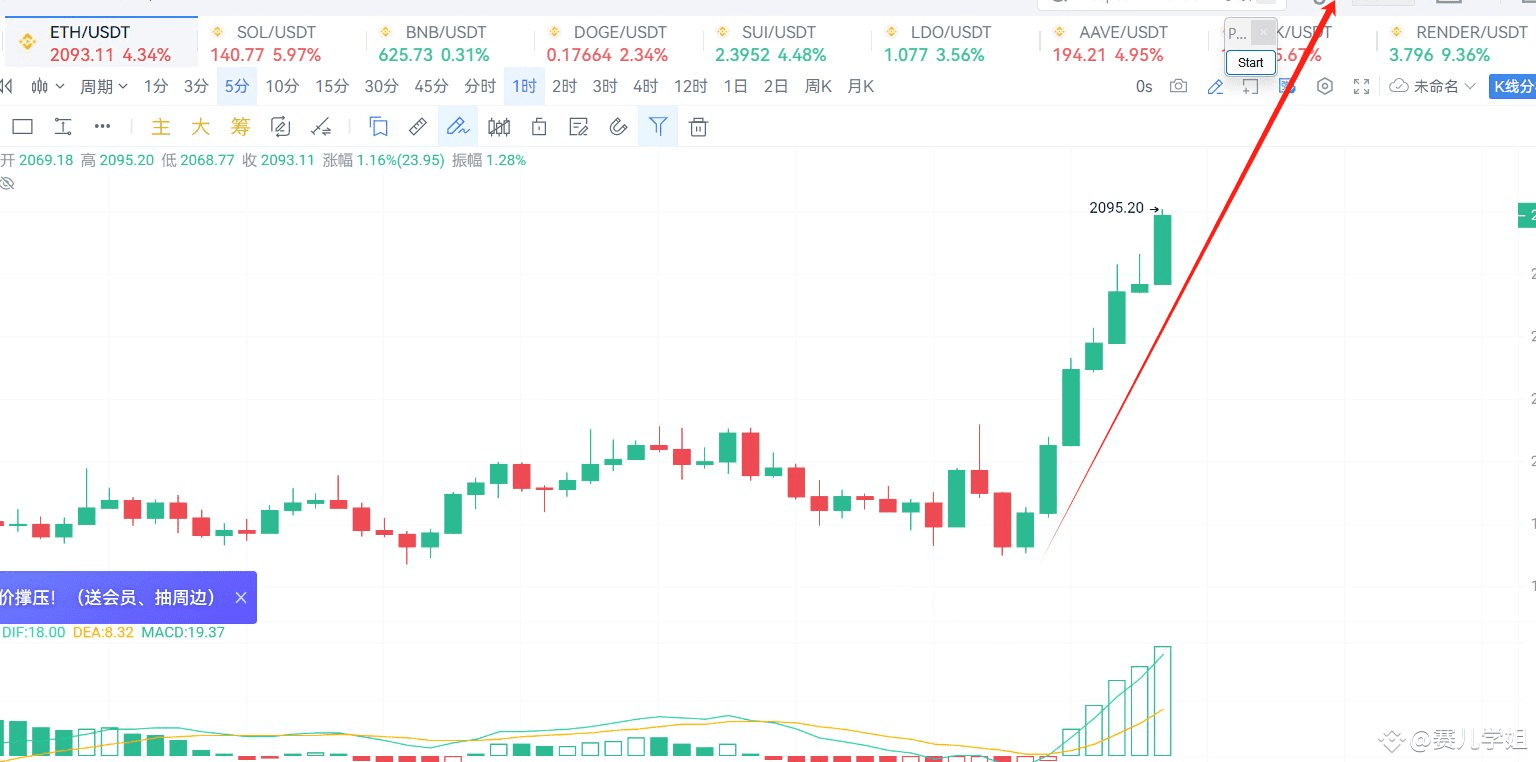Select the 3分 timeframe

tap(196, 87)
